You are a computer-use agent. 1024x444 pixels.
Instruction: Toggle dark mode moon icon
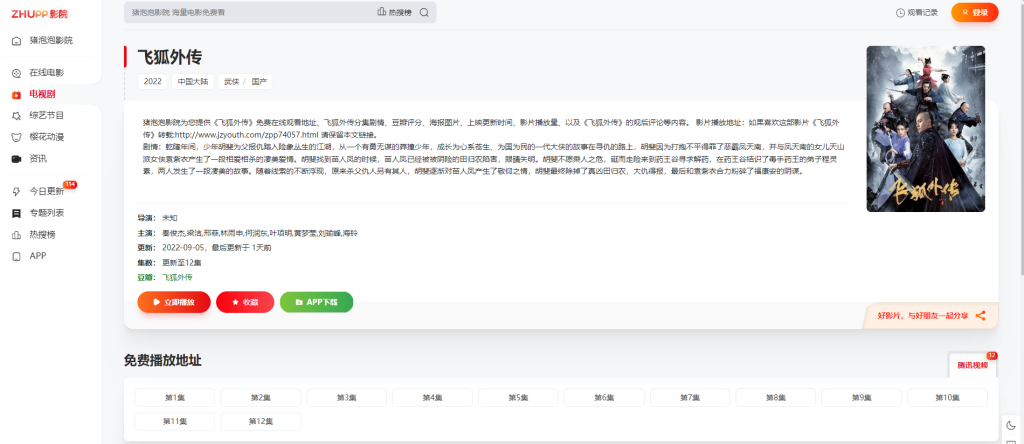click(1012, 426)
